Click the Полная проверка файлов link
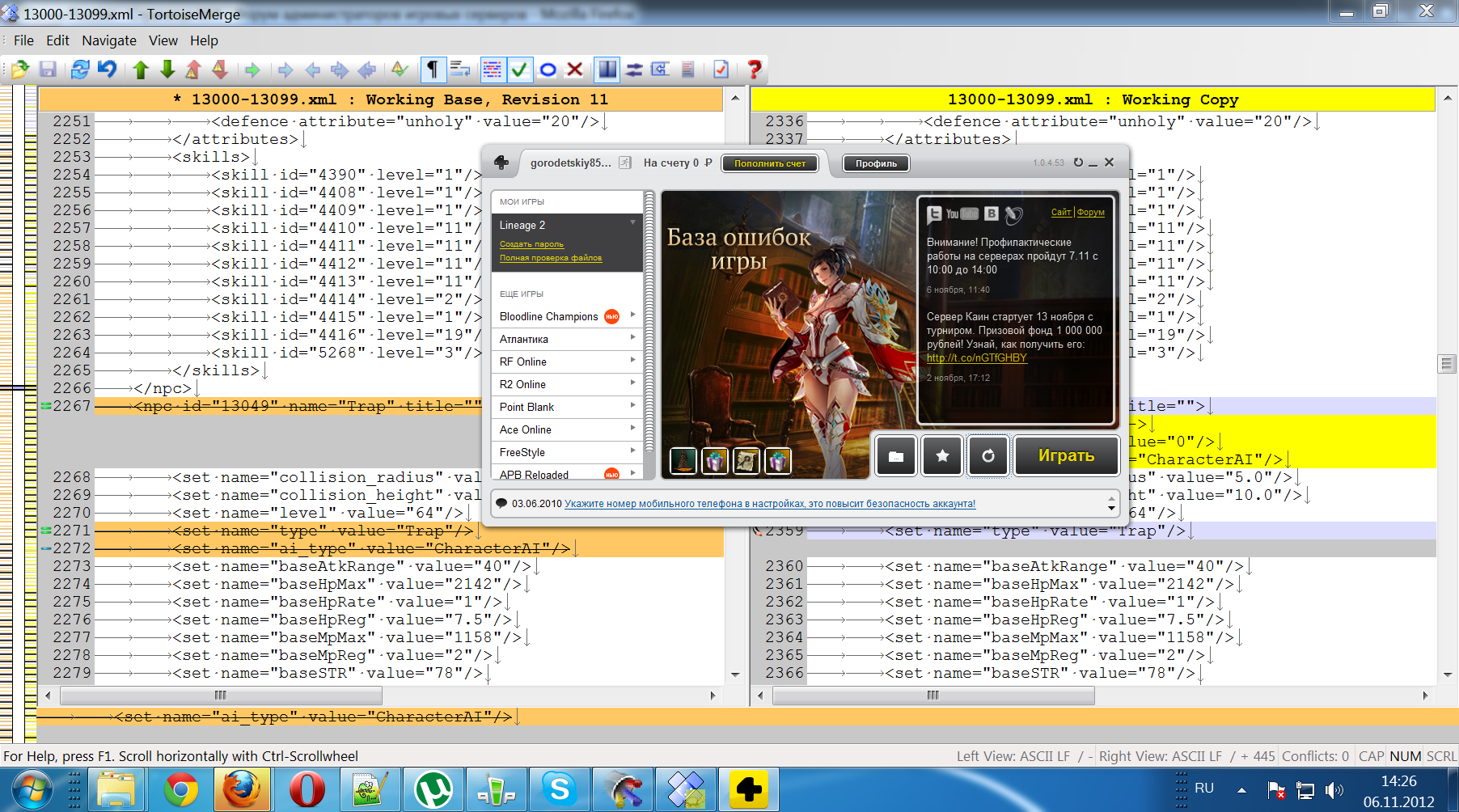The height and width of the screenshot is (812, 1459). 551,258
